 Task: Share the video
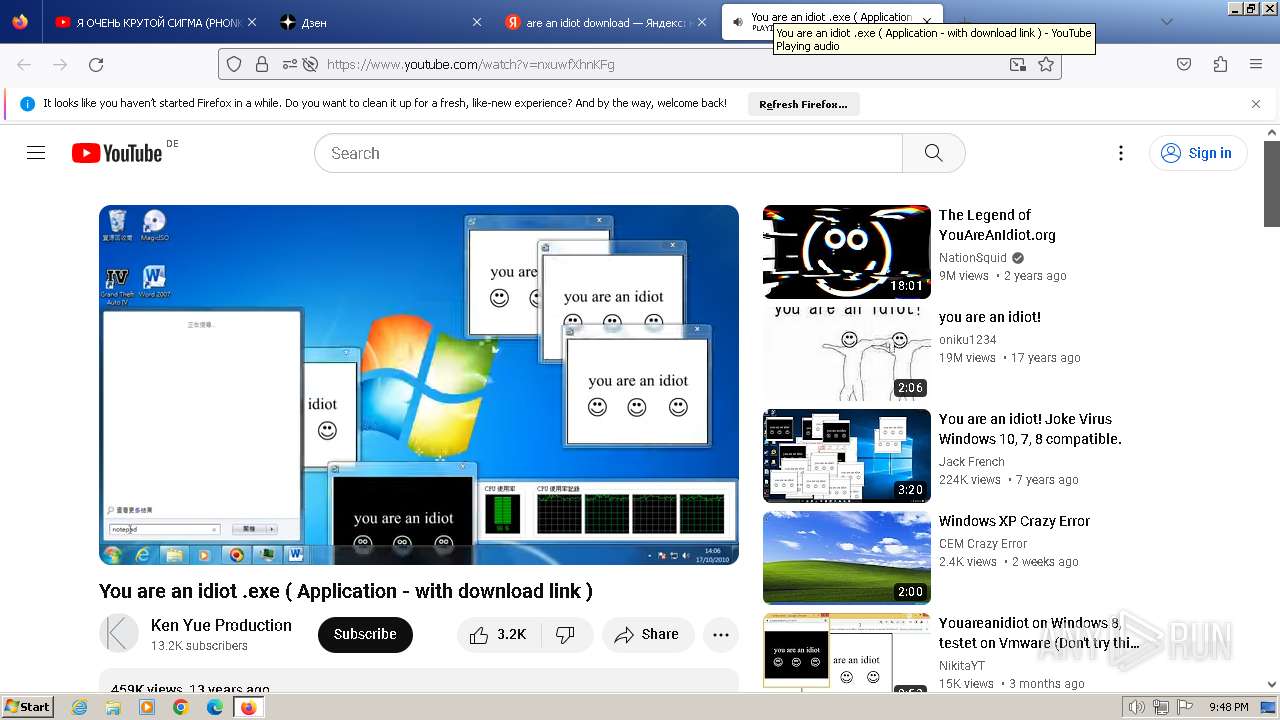648,635
